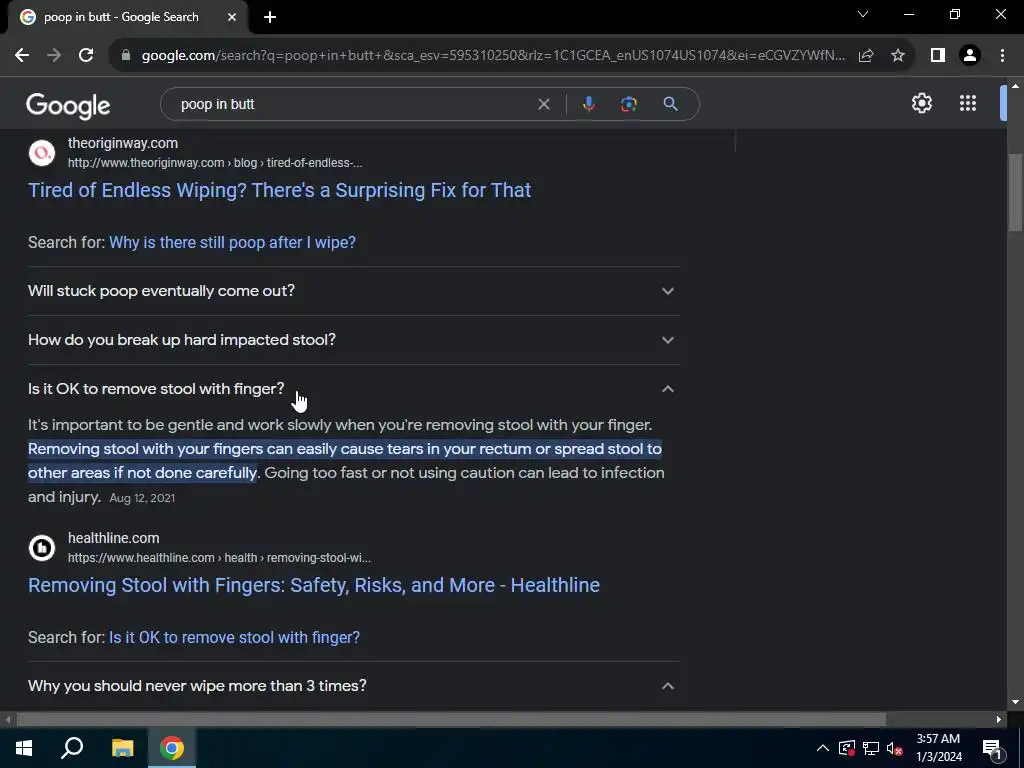Open File Explorer from taskbar
The image size is (1024, 768).
122,748
